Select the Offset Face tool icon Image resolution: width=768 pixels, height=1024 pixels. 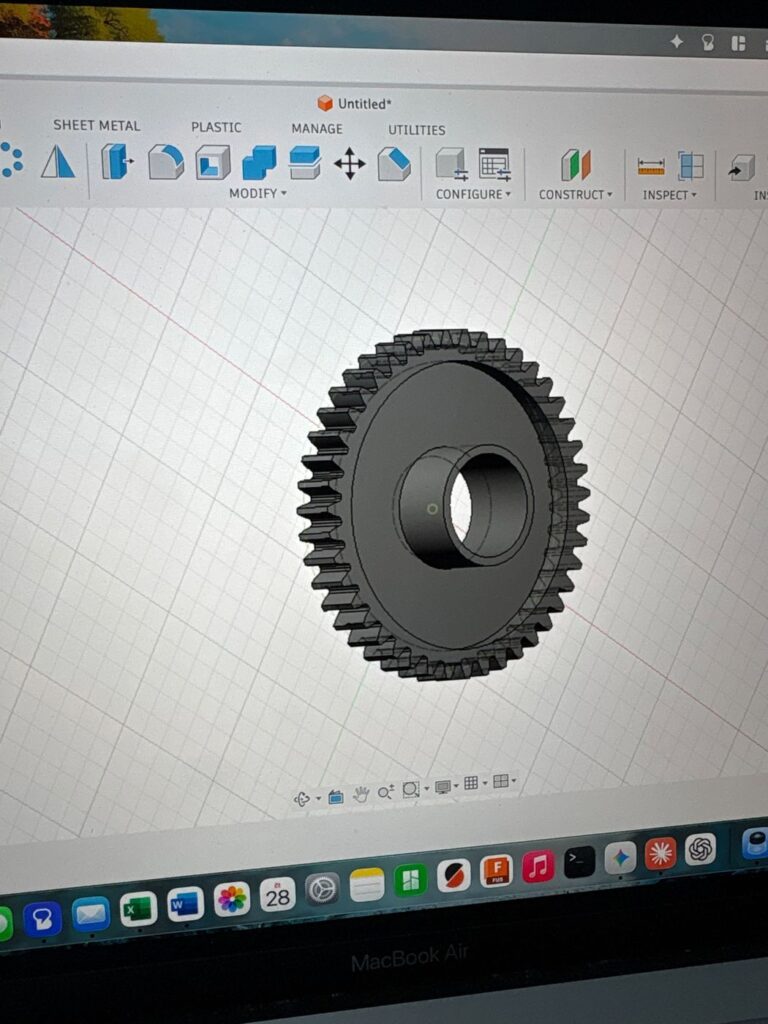(x=304, y=163)
